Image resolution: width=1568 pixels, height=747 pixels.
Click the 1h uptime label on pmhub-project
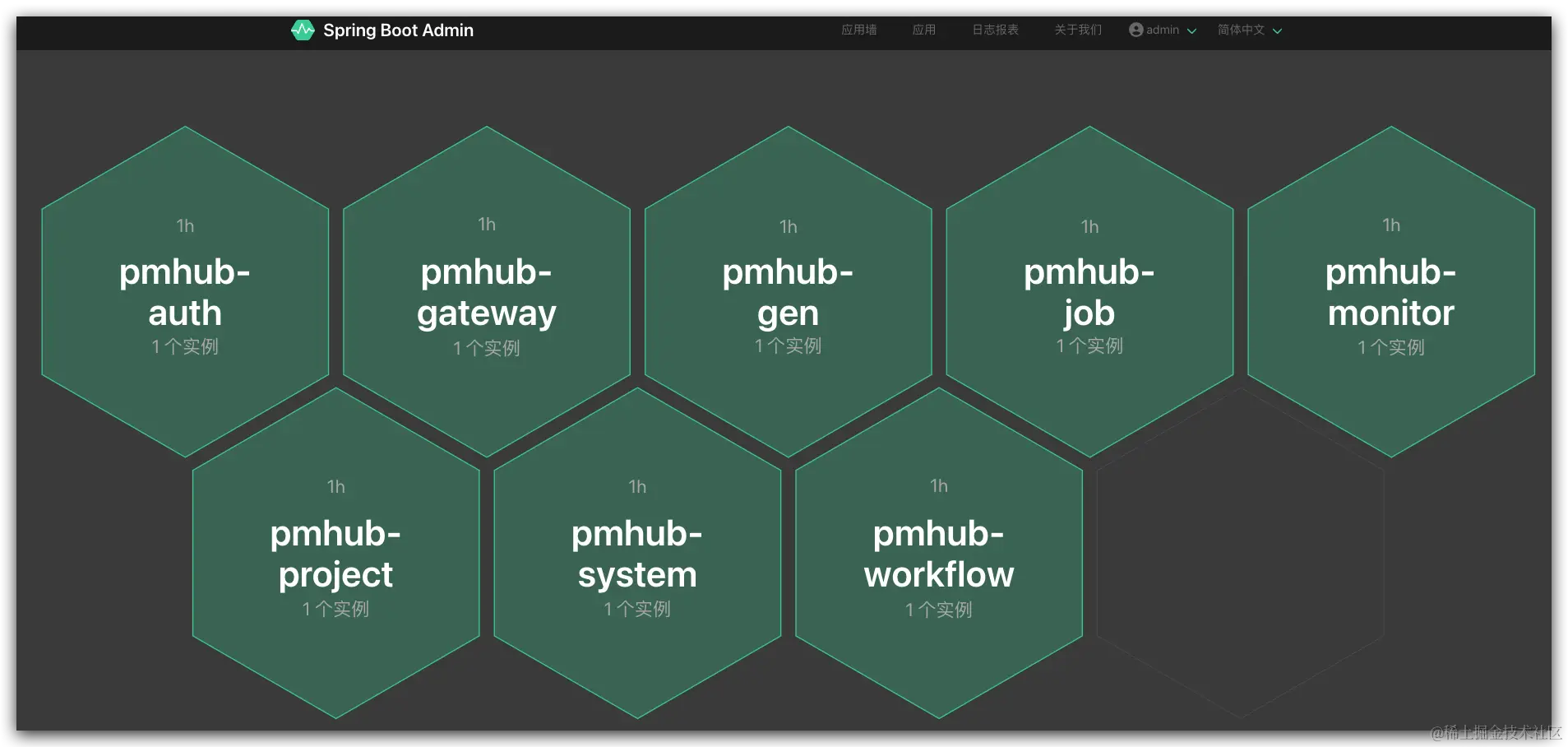[335, 486]
